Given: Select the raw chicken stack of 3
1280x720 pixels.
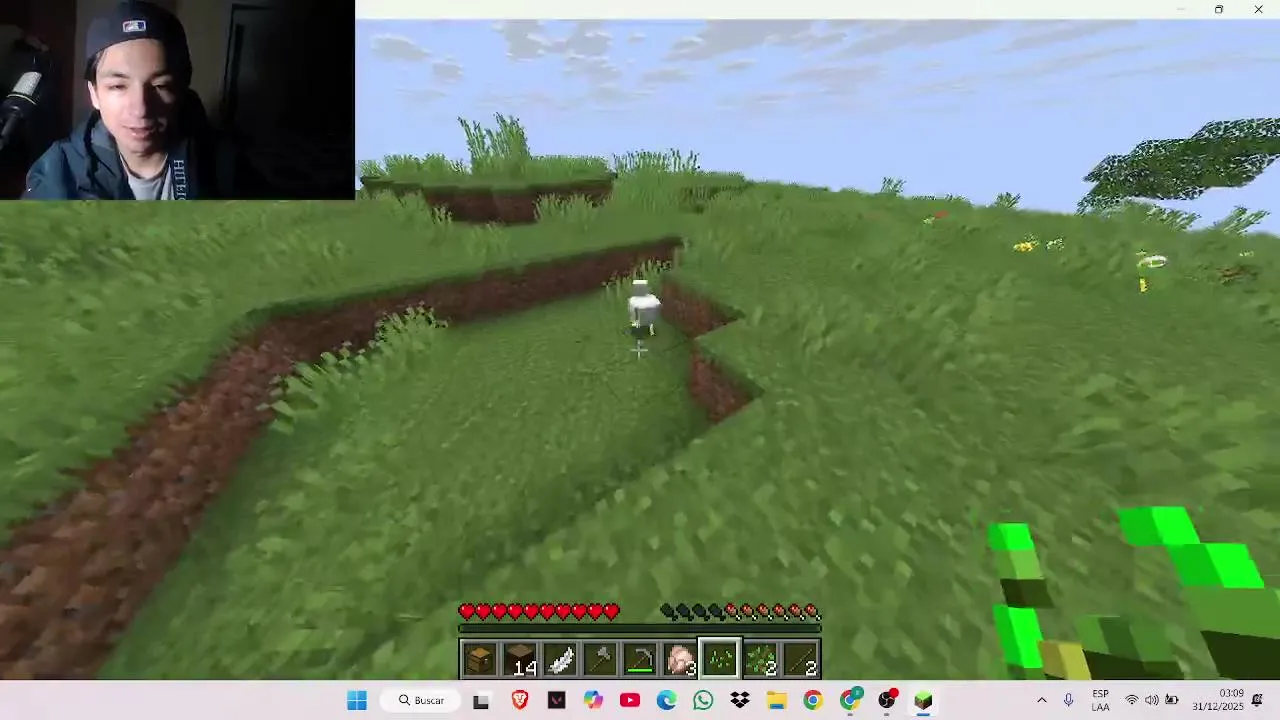Looking at the screenshot, I should pos(680,659).
